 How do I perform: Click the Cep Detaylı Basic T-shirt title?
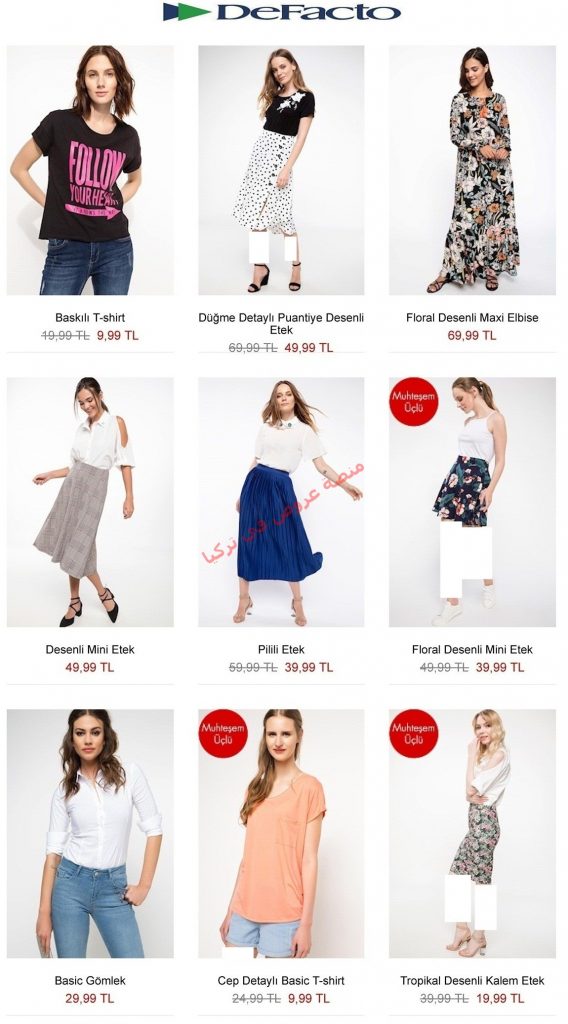click(281, 981)
